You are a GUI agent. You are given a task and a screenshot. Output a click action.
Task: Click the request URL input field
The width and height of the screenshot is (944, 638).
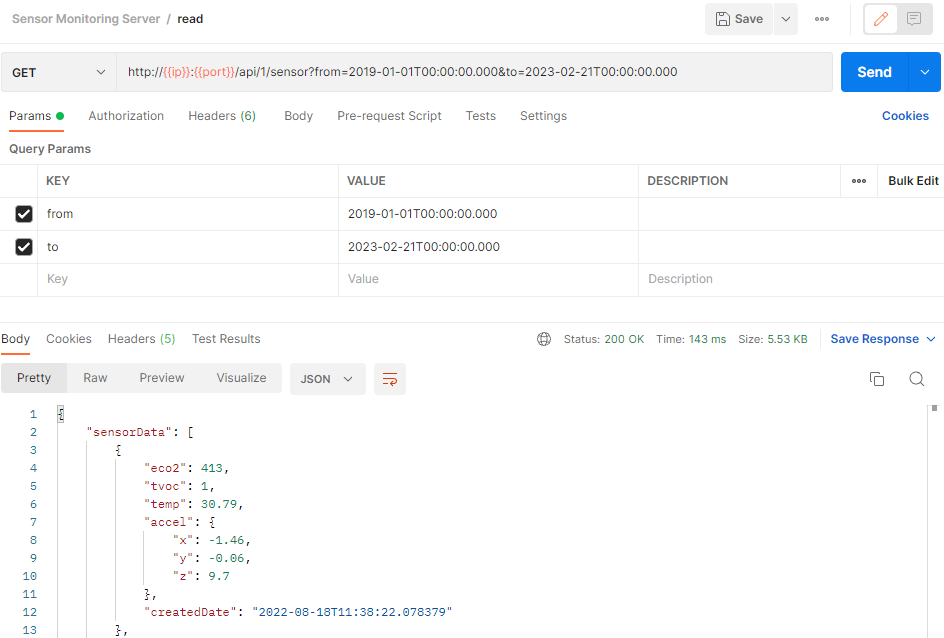[x=474, y=72]
